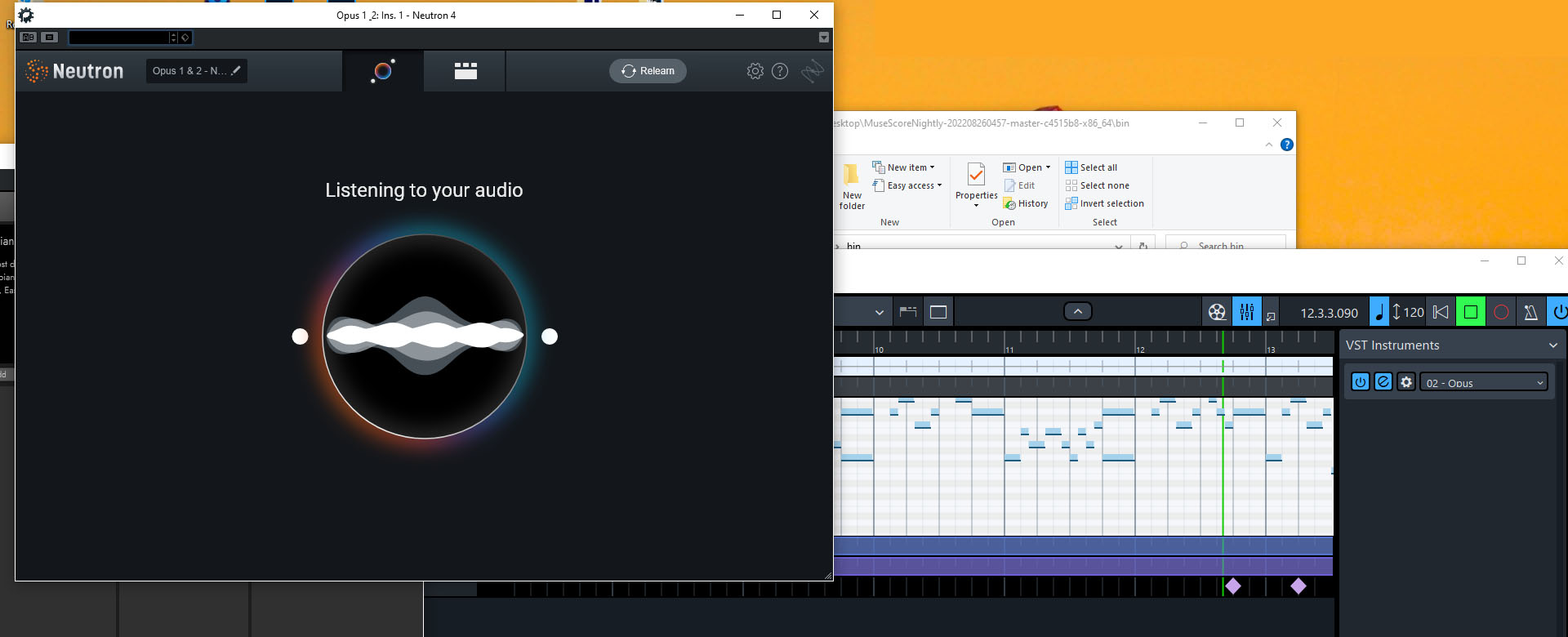Click the track layout icon in DAW toolbar
1568x637 pixels.
coord(908,312)
